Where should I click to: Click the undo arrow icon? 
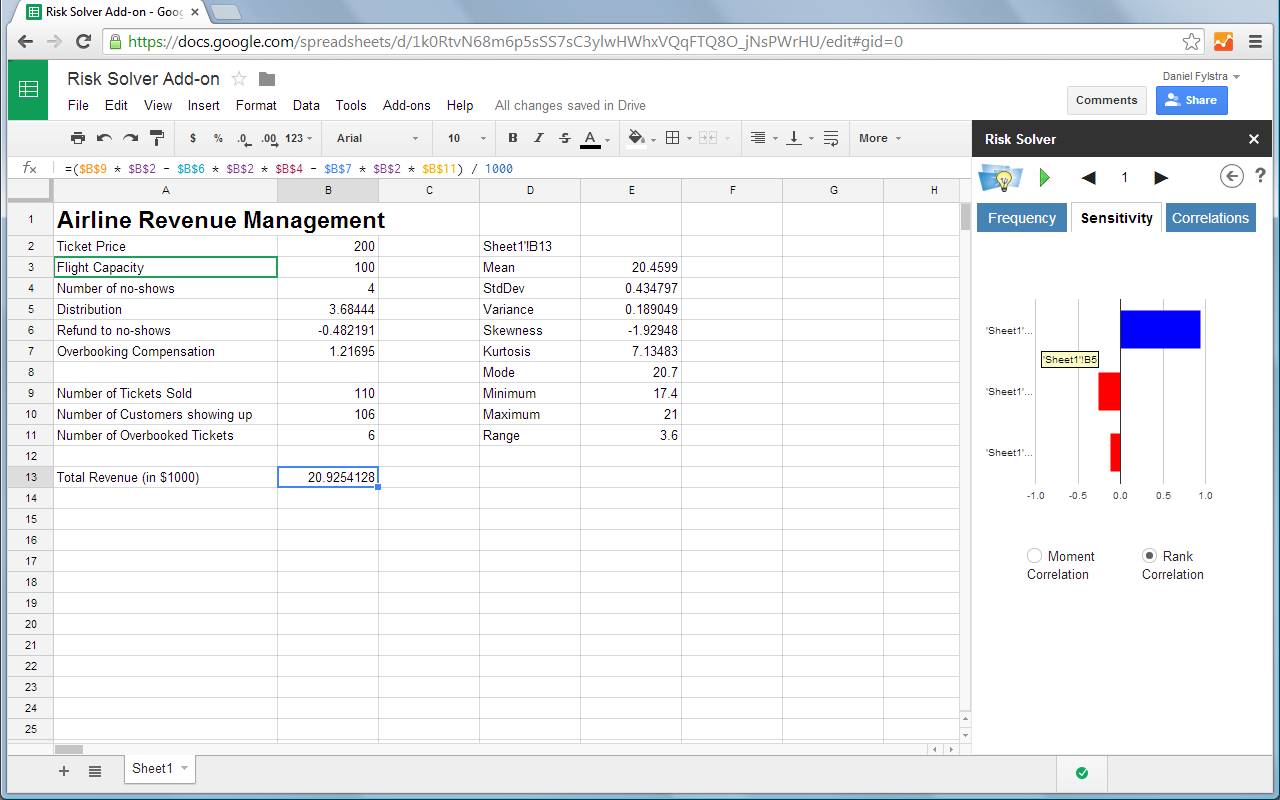(104, 138)
